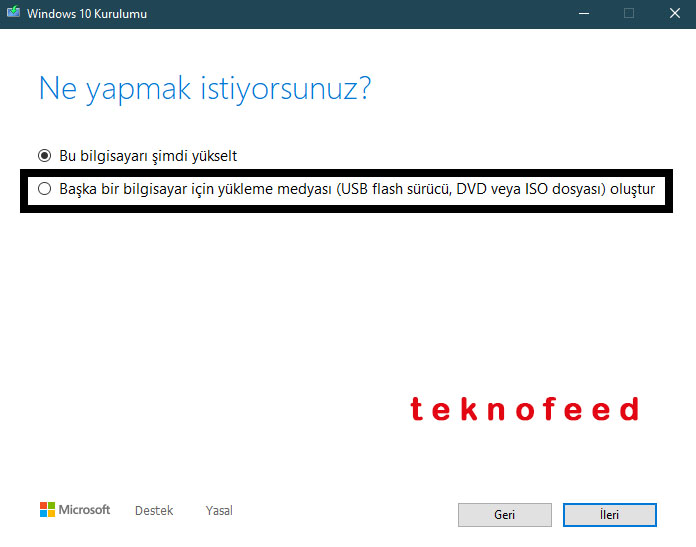The height and width of the screenshot is (547, 696).
Task: Click the greyed-out maximize window button
Action: (x=628, y=13)
